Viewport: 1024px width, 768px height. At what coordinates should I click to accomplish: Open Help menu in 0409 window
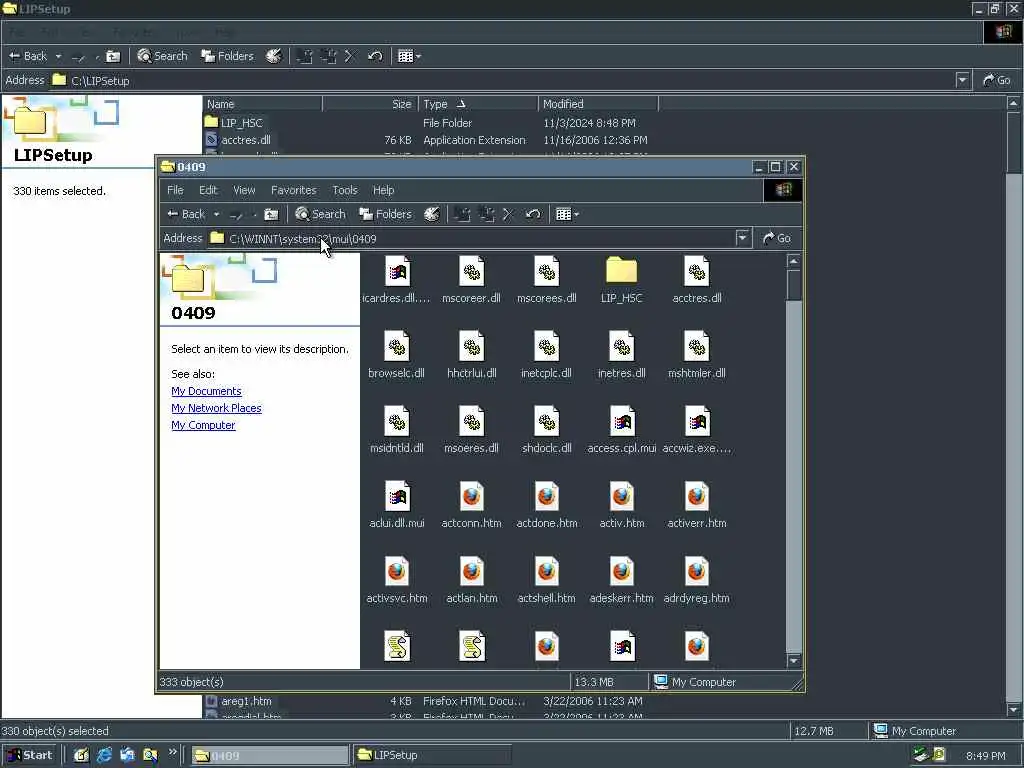383,190
